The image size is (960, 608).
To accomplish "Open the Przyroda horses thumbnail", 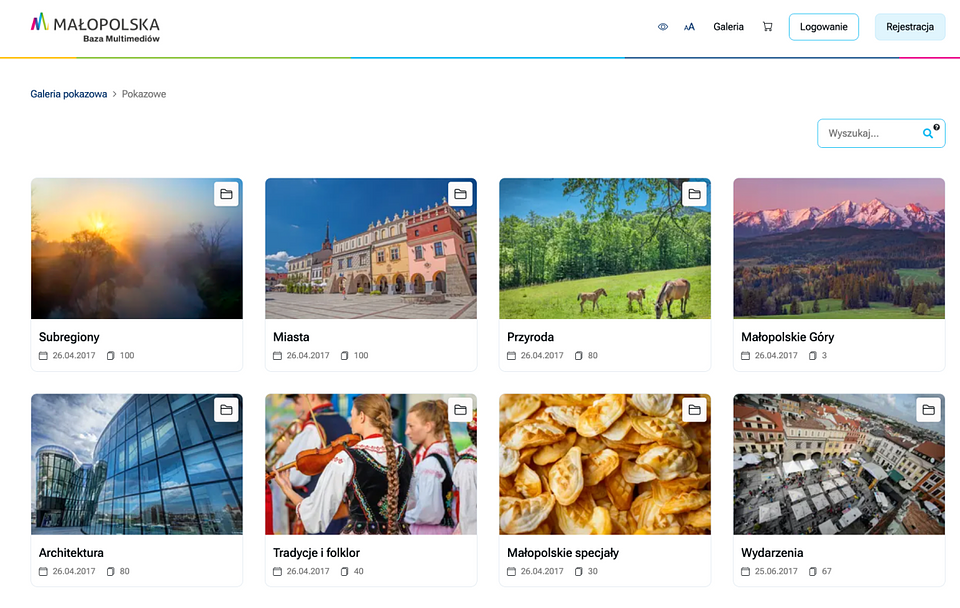I will pos(605,249).
